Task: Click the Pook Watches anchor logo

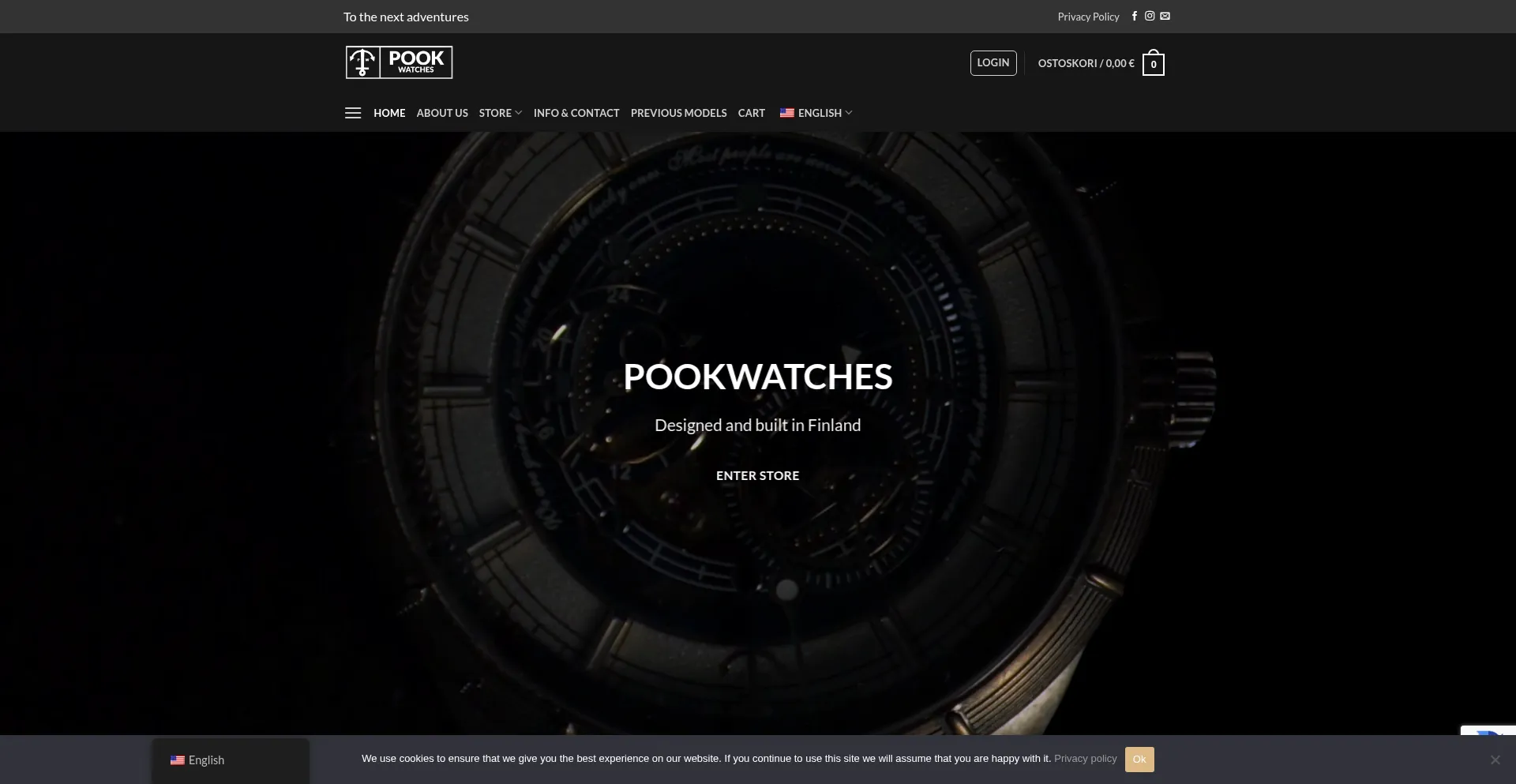Action: coord(399,62)
